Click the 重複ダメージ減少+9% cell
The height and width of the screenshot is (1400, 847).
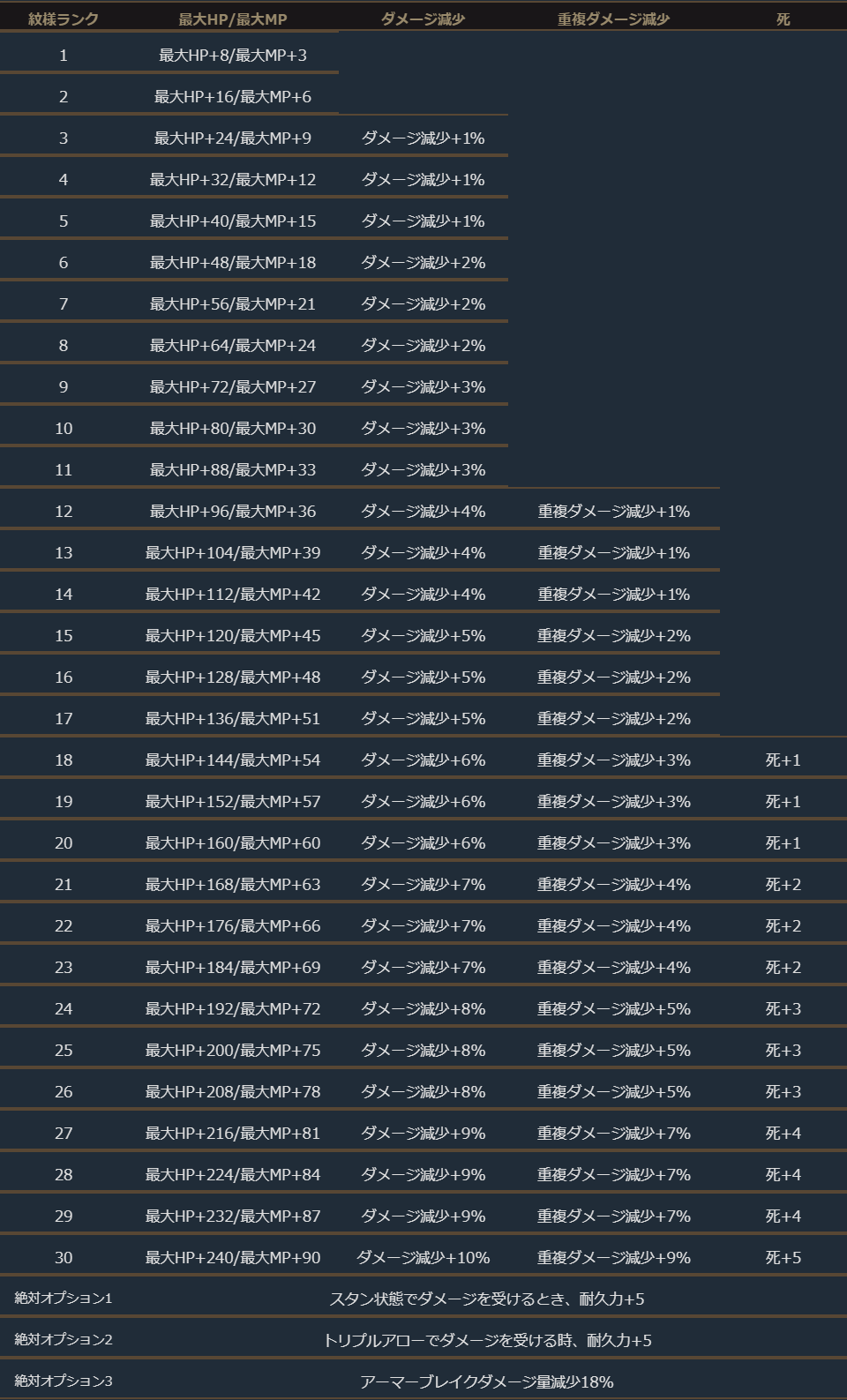pyautogui.click(x=613, y=1257)
